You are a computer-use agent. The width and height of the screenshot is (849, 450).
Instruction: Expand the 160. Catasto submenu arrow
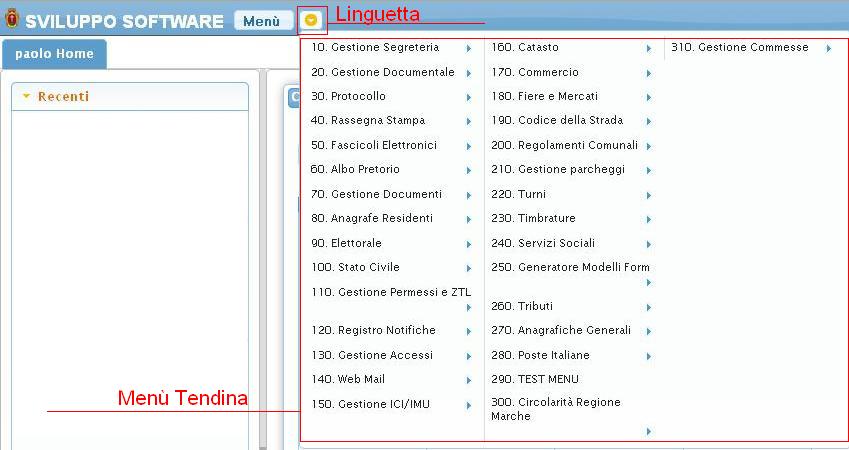tap(648, 48)
